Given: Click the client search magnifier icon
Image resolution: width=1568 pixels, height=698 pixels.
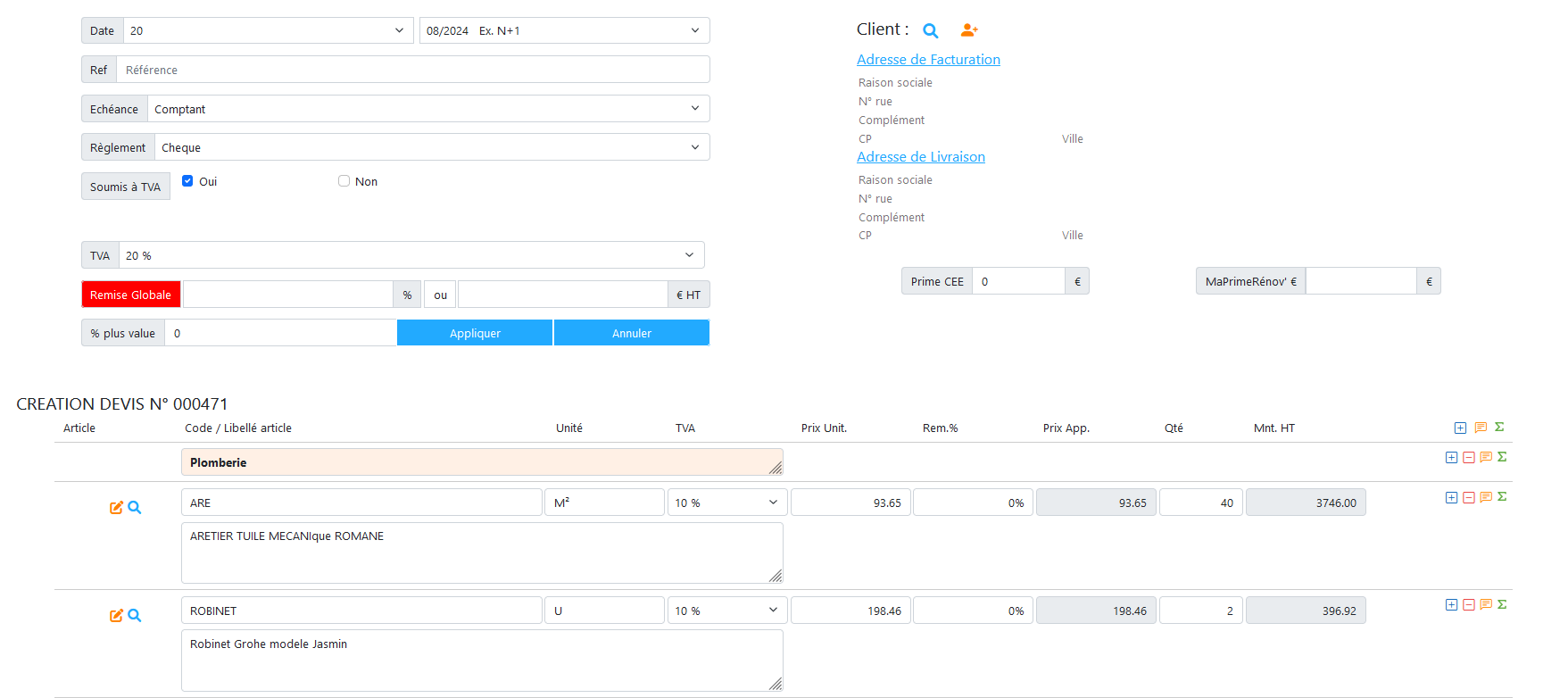Looking at the screenshot, I should 930,30.
